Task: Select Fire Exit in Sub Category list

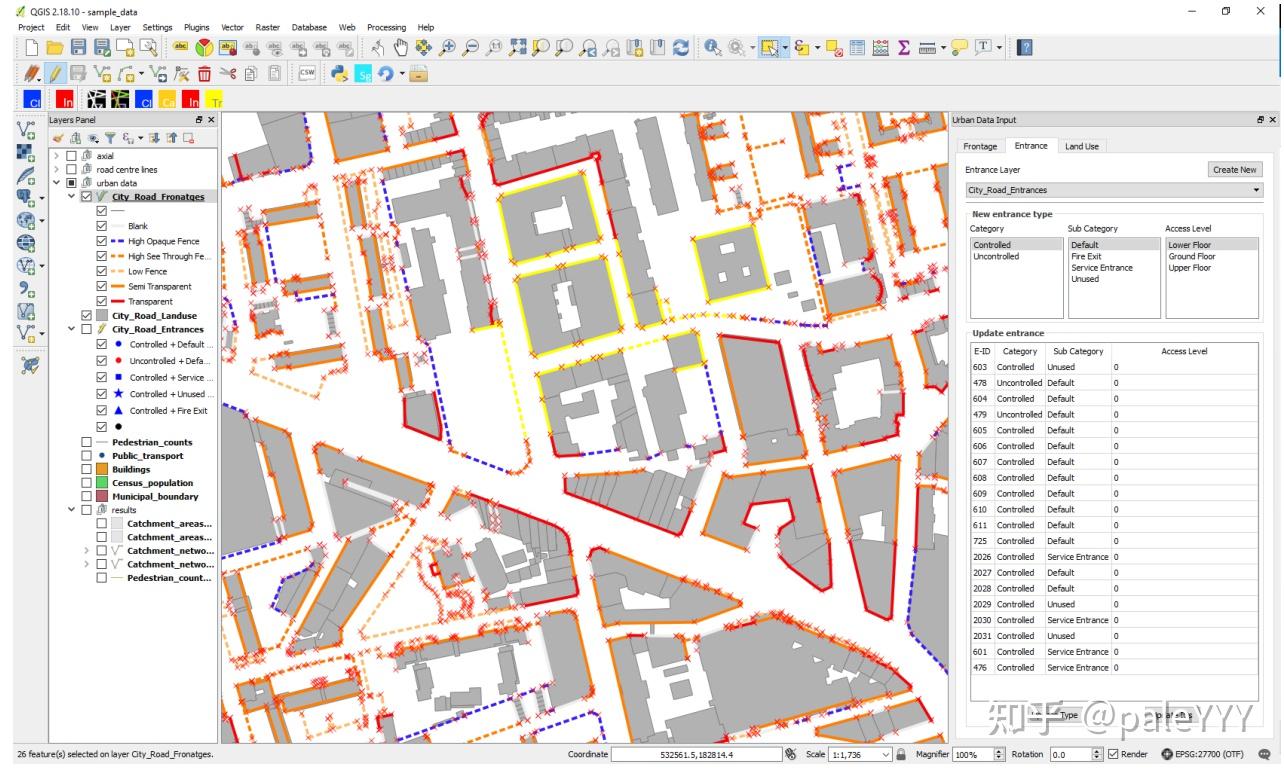Action: click(1086, 256)
